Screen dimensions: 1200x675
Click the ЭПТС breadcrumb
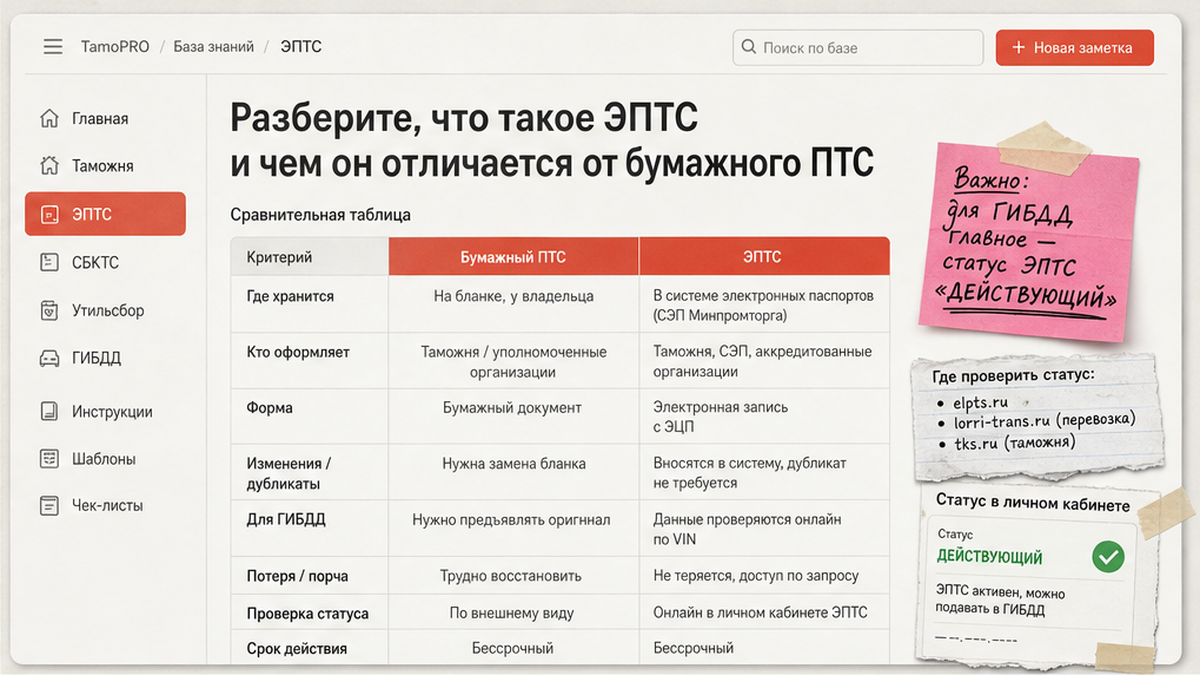click(x=301, y=47)
